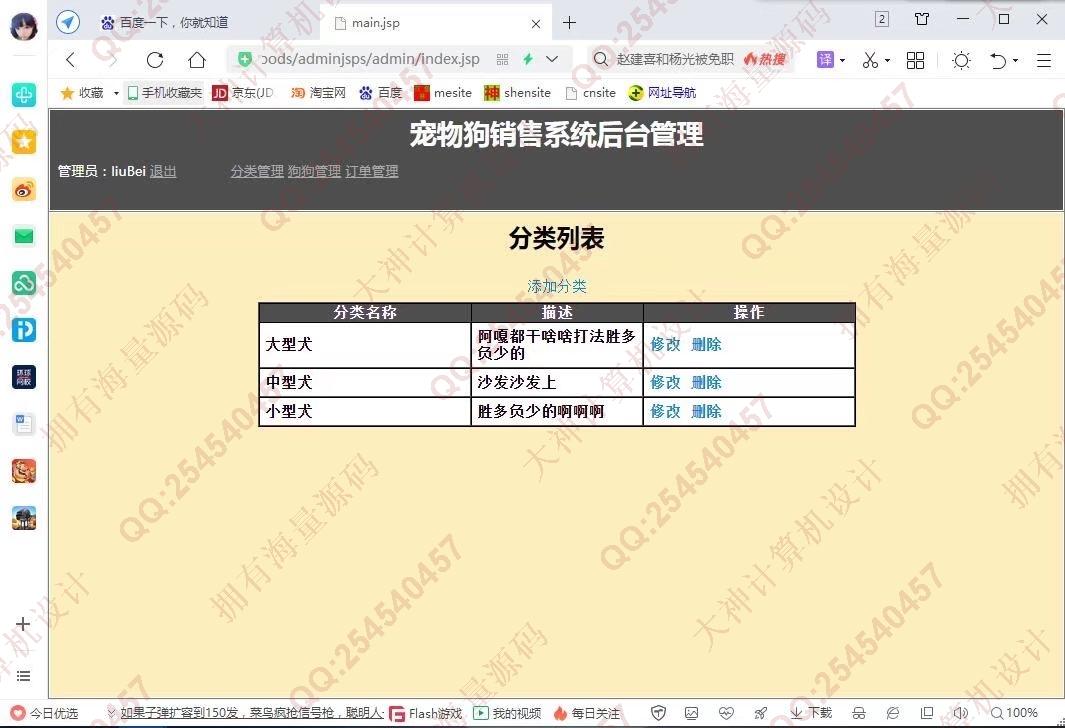Screen dimensions: 1065x728
Task: Open 分类管理 menu link
Action: click(x=257, y=171)
